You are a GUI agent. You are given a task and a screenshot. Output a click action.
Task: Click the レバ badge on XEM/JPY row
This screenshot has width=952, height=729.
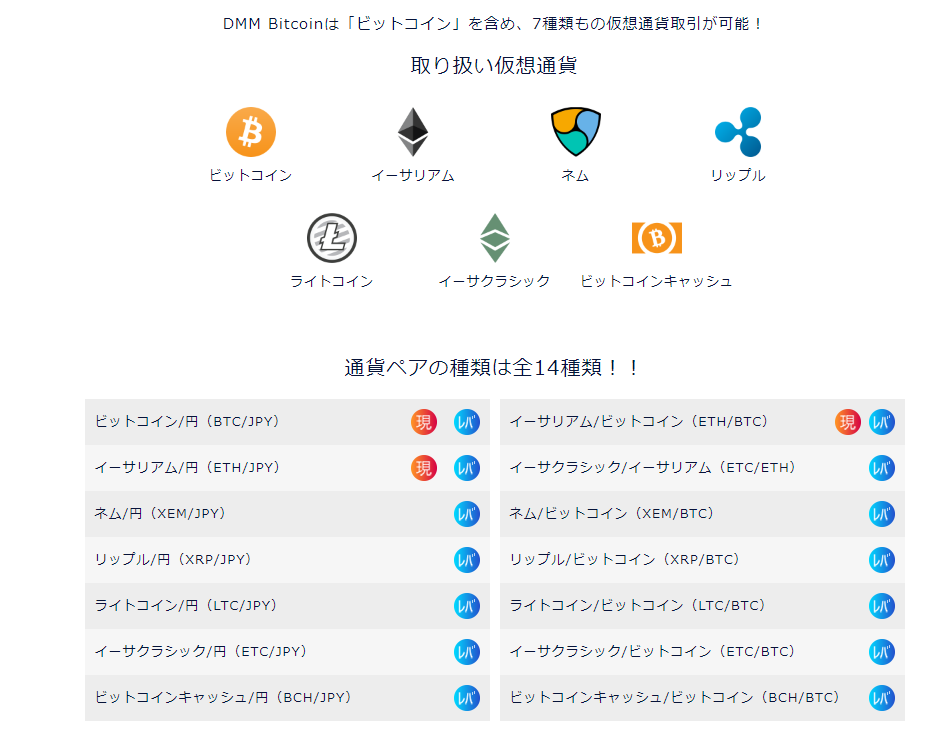(467, 514)
